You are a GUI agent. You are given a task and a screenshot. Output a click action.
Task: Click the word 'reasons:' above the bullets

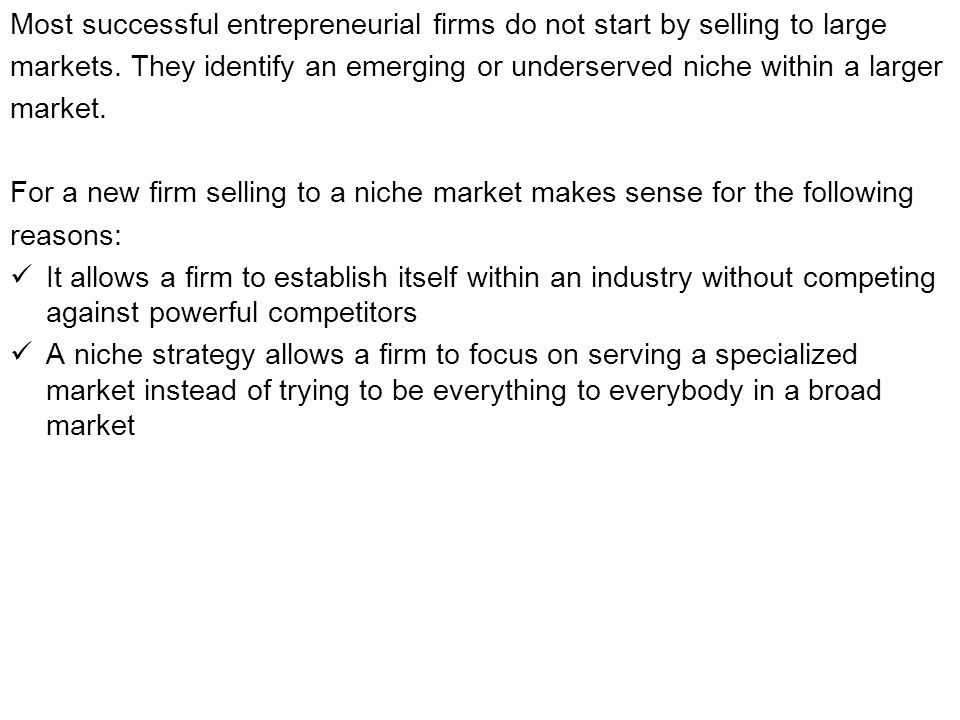pos(66,236)
